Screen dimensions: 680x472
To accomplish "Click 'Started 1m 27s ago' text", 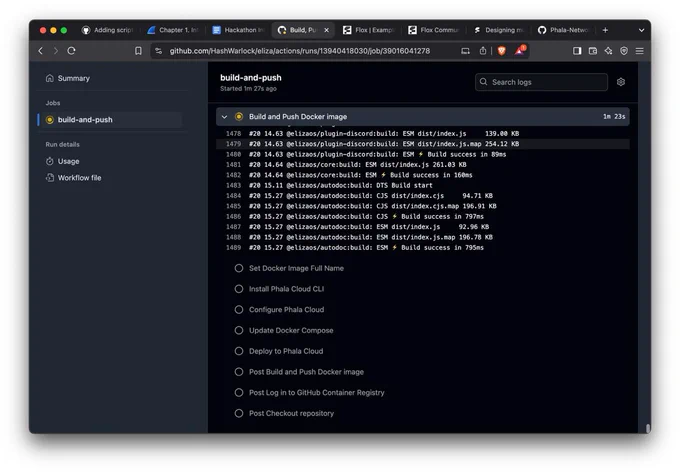I will [x=248, y=88].
